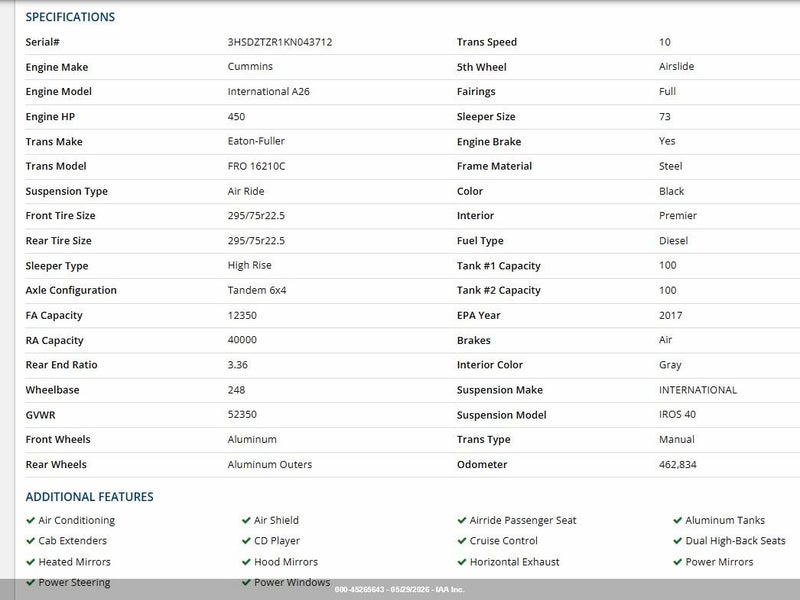Click the serial number 3HSDZTZR1KN043712
Screen dimensions: 800x600
(280, 42)
